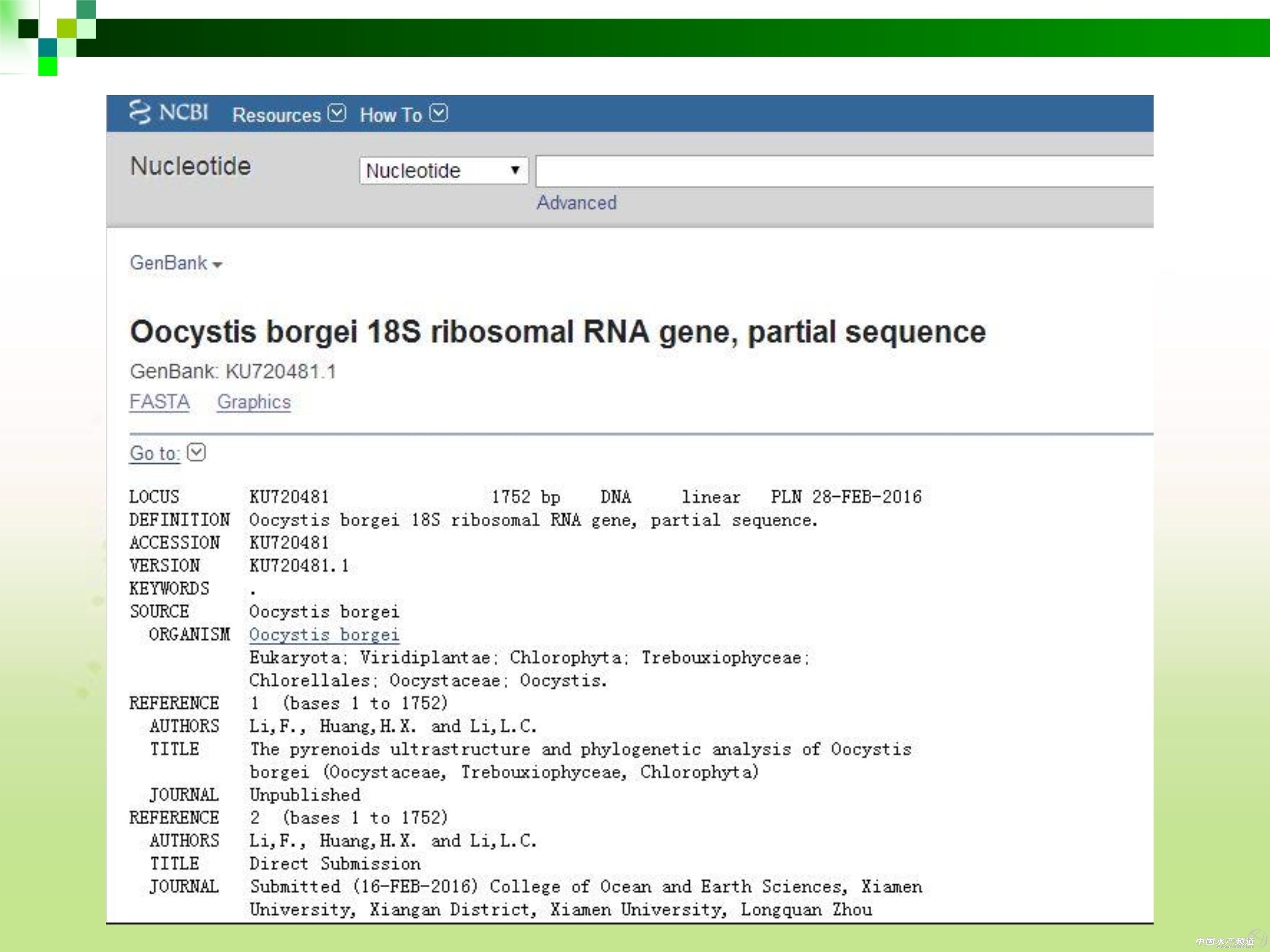The image size is (1270, 952).
Task: Follow the FASTA link
Action: (x=160, y=402)
